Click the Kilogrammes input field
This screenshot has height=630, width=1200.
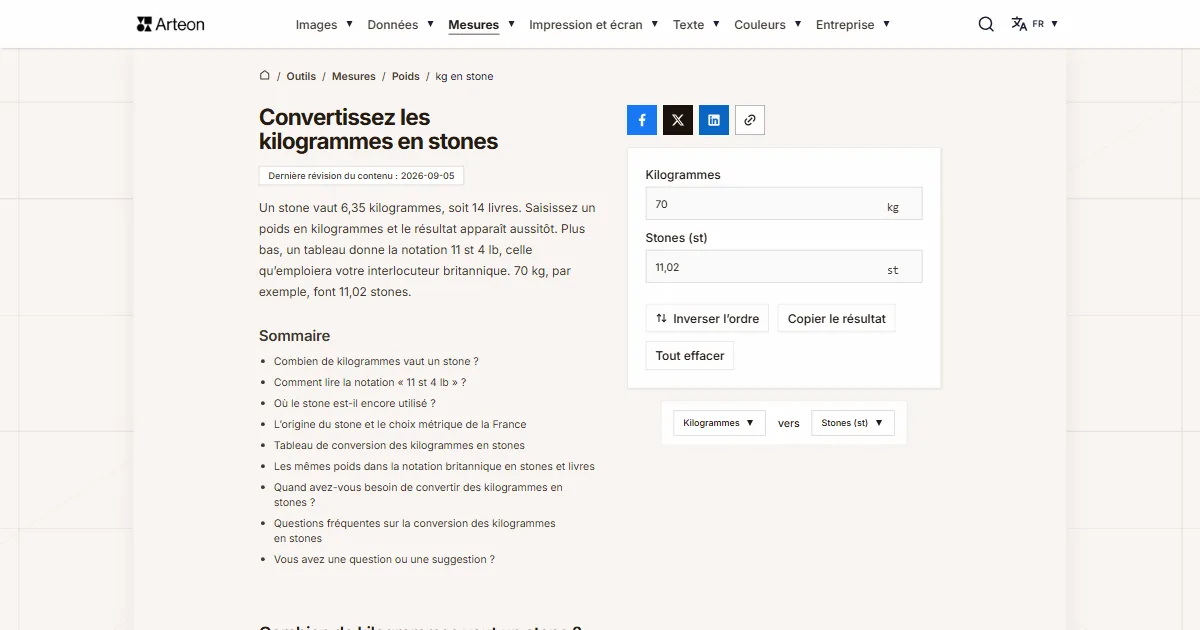784,204
